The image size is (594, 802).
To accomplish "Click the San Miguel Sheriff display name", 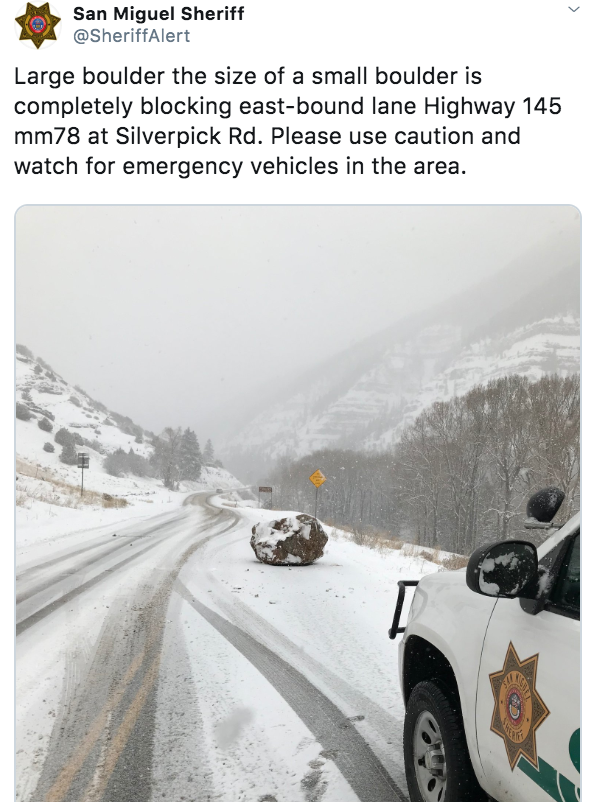I will click(159, 14).
